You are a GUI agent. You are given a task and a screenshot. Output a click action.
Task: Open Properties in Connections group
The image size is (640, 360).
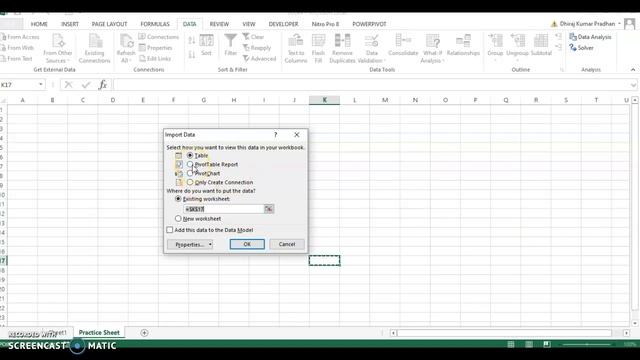[x=156, y=48]
